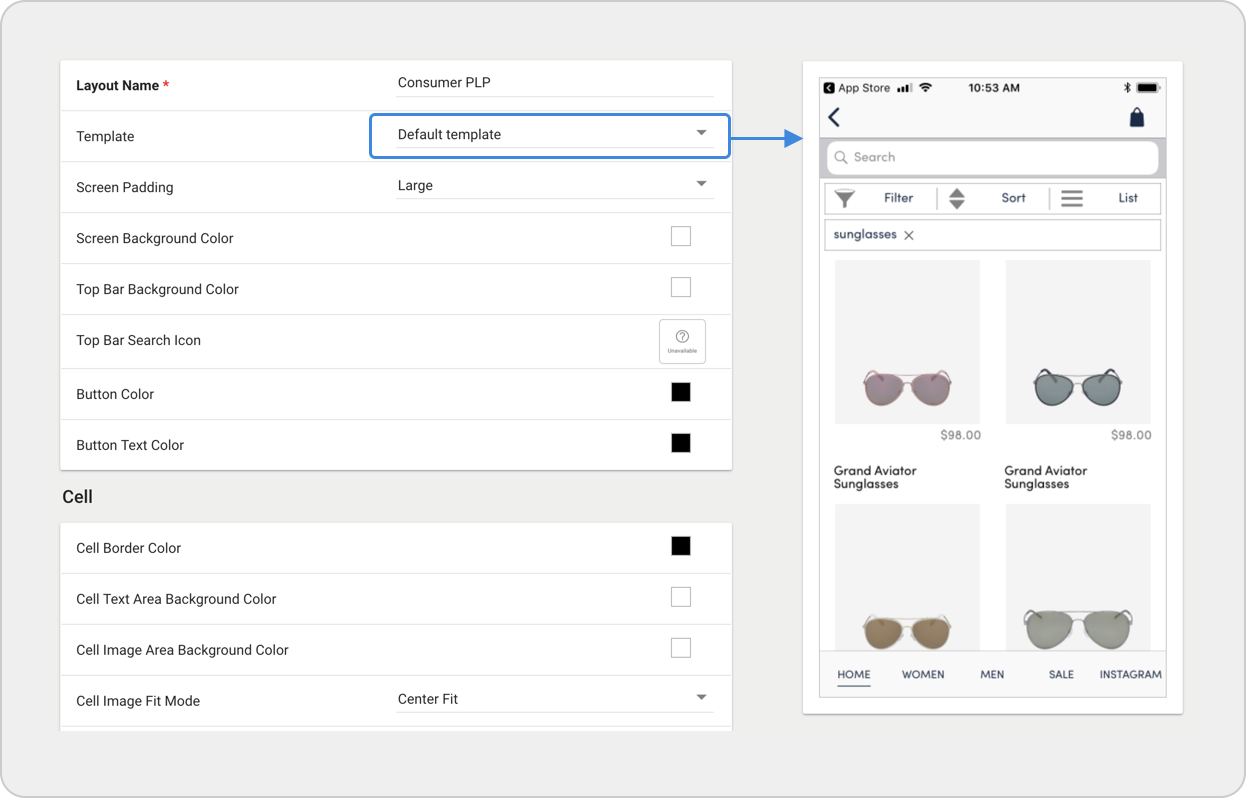
Task: Click the Cell section heading
Action: coord(77,497)
